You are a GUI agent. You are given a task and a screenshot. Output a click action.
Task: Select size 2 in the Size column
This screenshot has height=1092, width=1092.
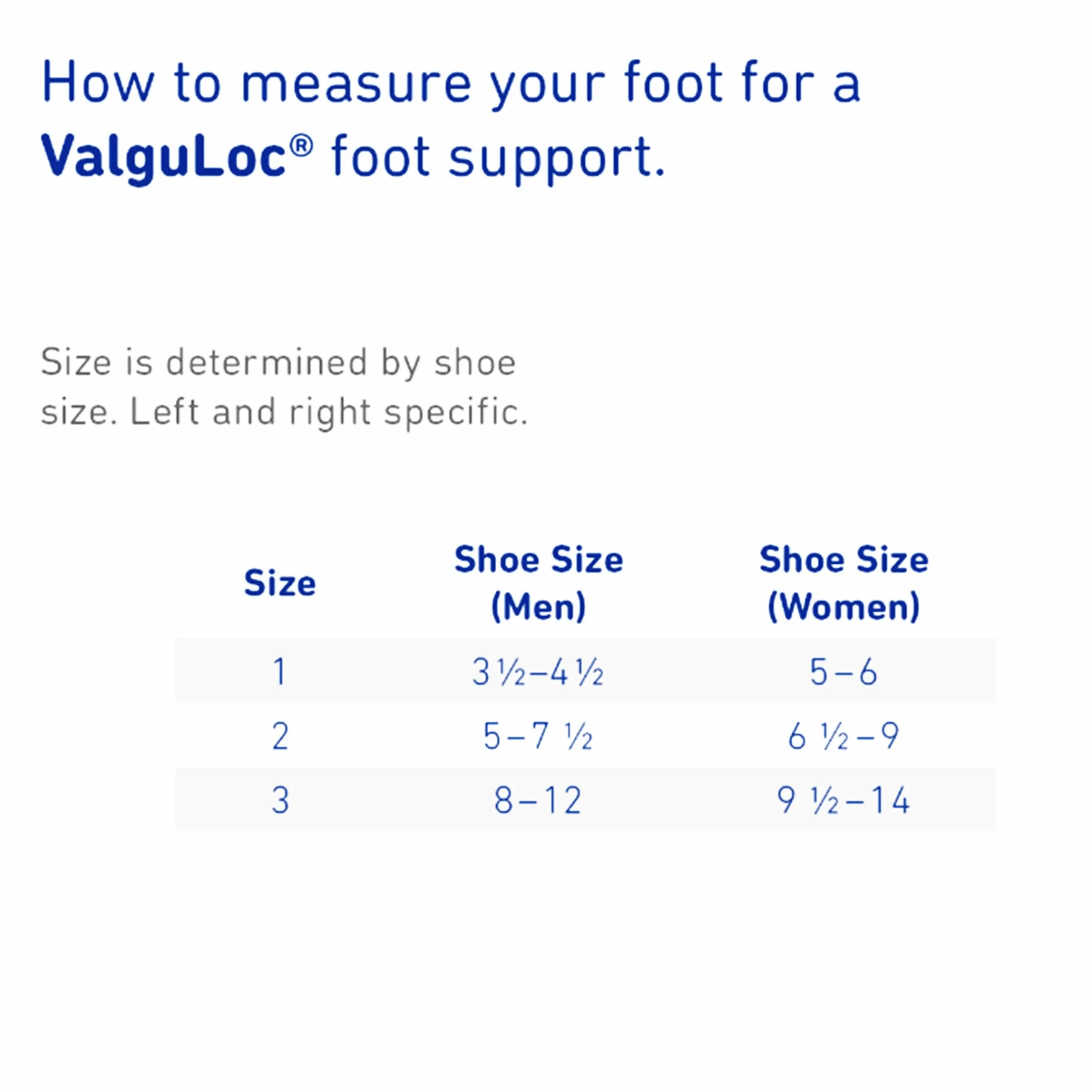[280, 736]
